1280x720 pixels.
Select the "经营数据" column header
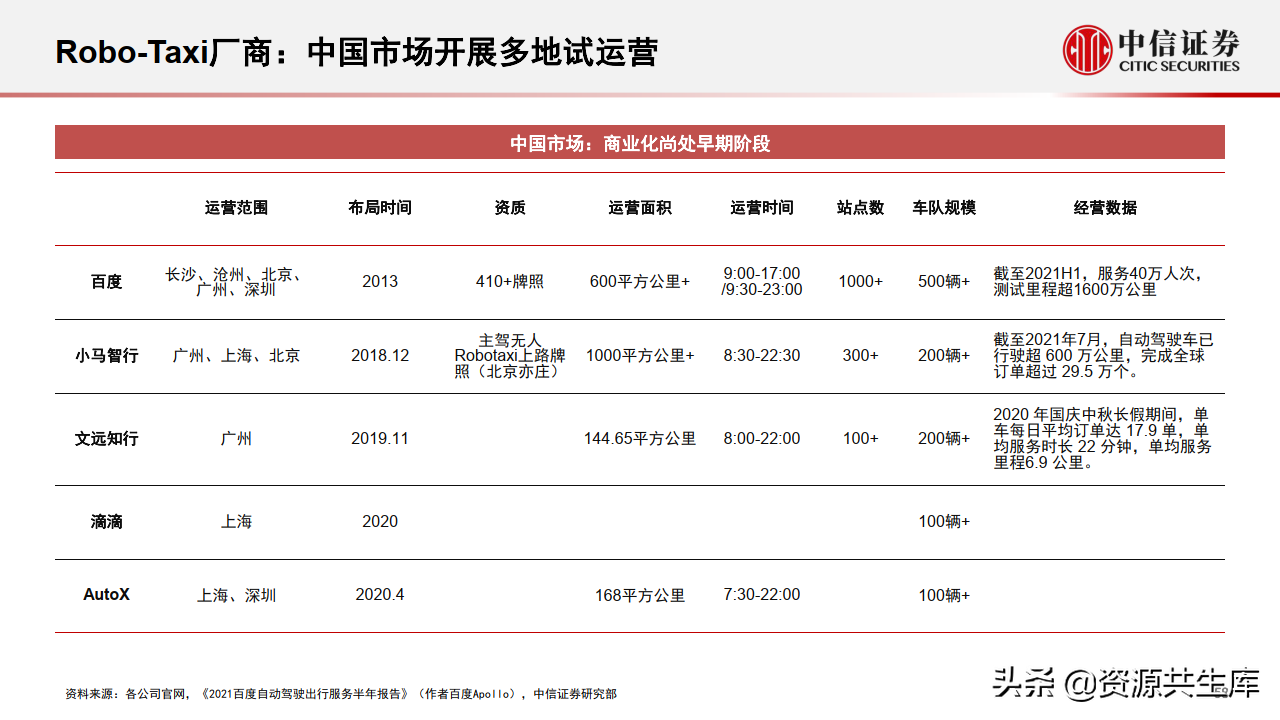[x=1106, y=208]
